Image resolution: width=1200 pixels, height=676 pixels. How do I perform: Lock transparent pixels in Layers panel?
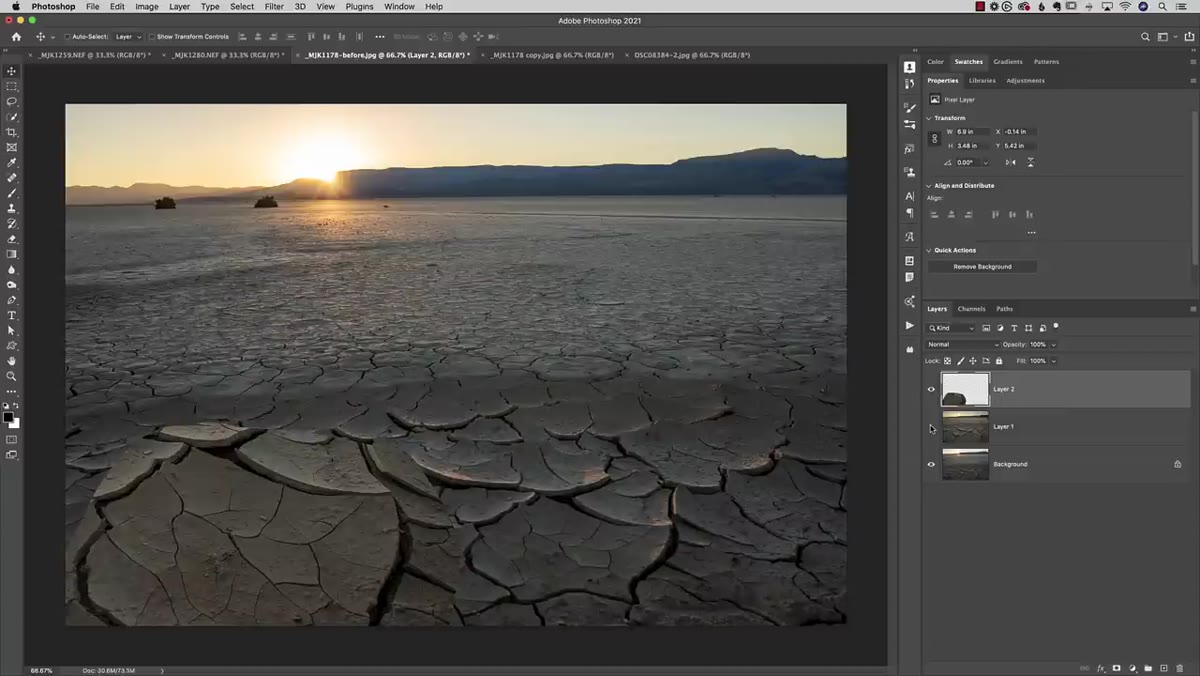coord(948,361)
